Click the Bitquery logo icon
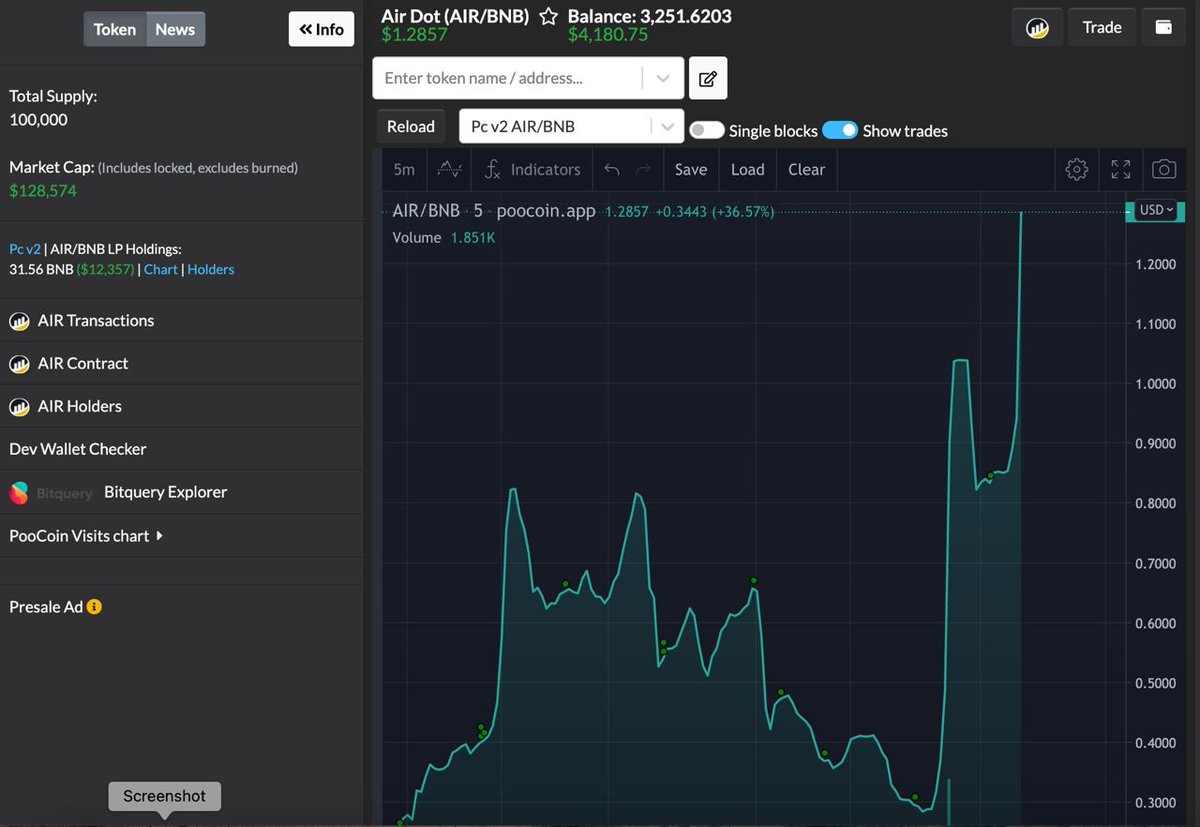 click(x=19, y=493)
